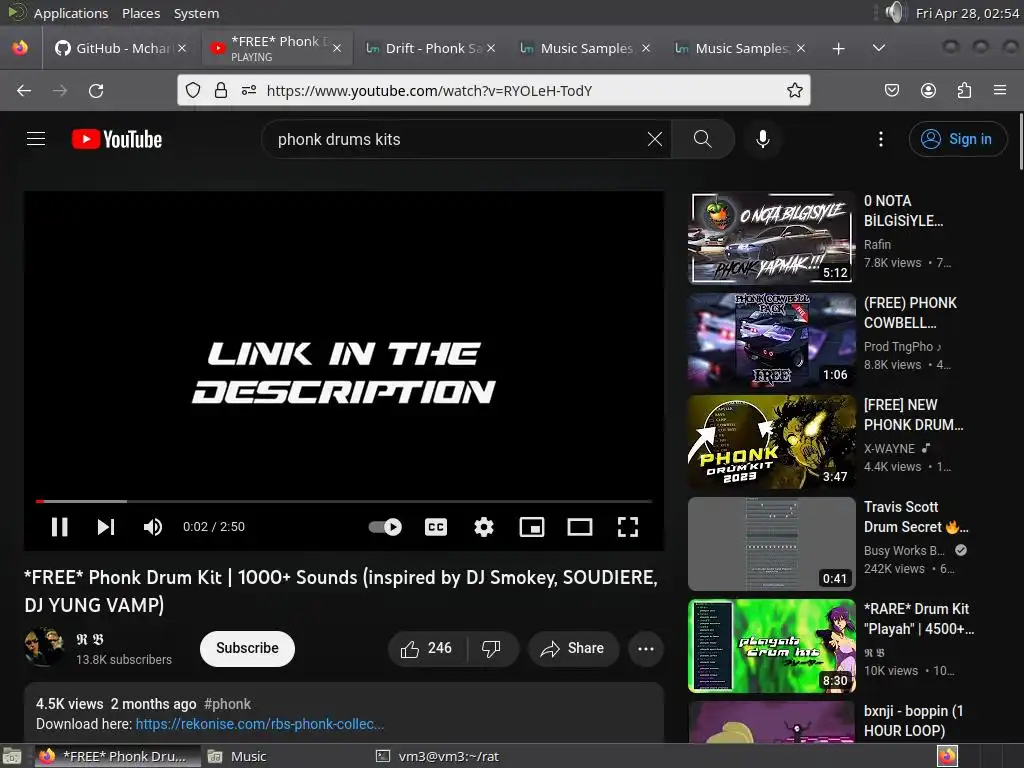1024x768 pixels.
Task: Open Firefox account icon
Action: click(x=928, y=91)
